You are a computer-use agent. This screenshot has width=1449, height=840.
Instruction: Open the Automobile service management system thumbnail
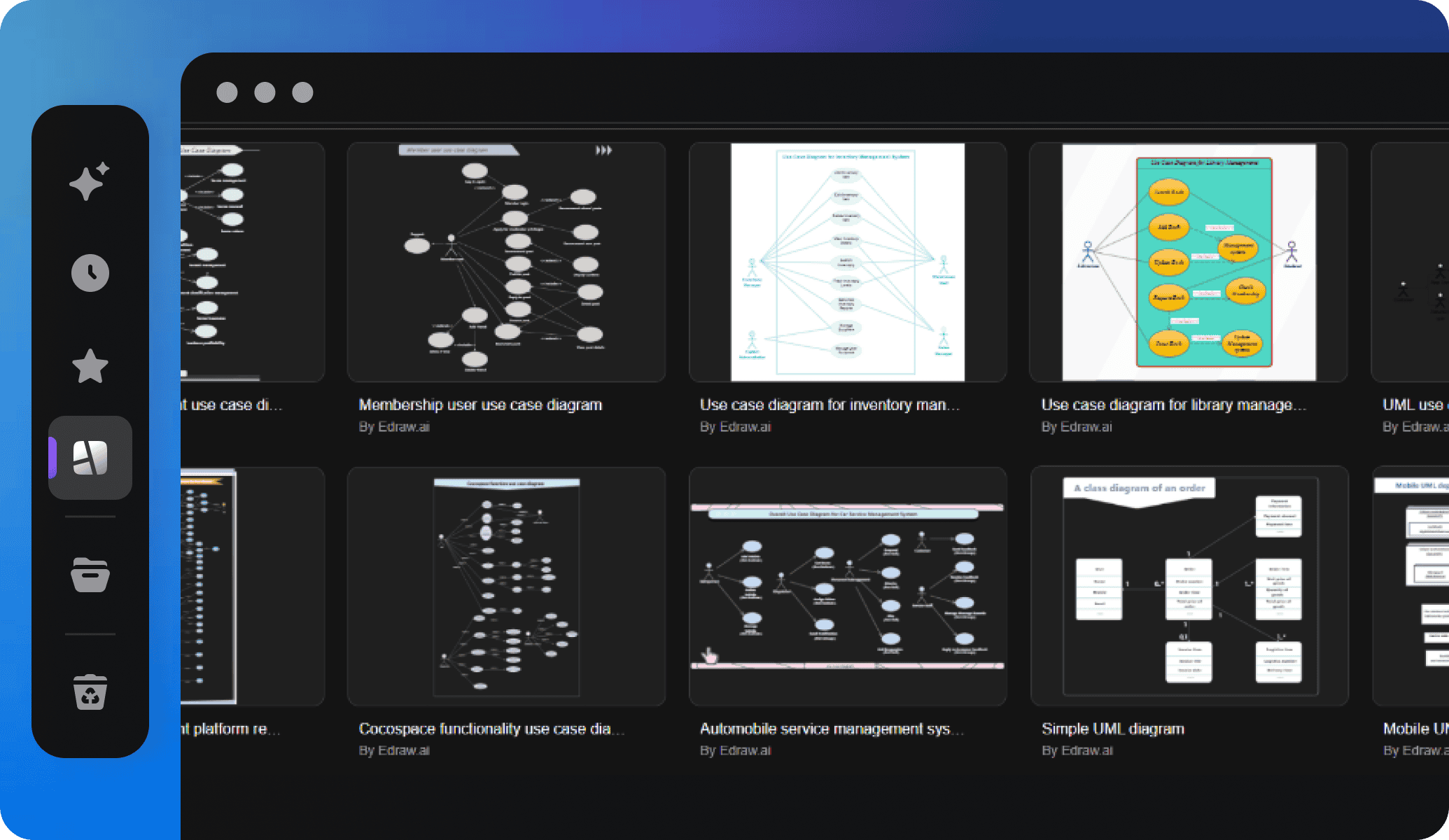pyautogui.click(x=848, y=587)
